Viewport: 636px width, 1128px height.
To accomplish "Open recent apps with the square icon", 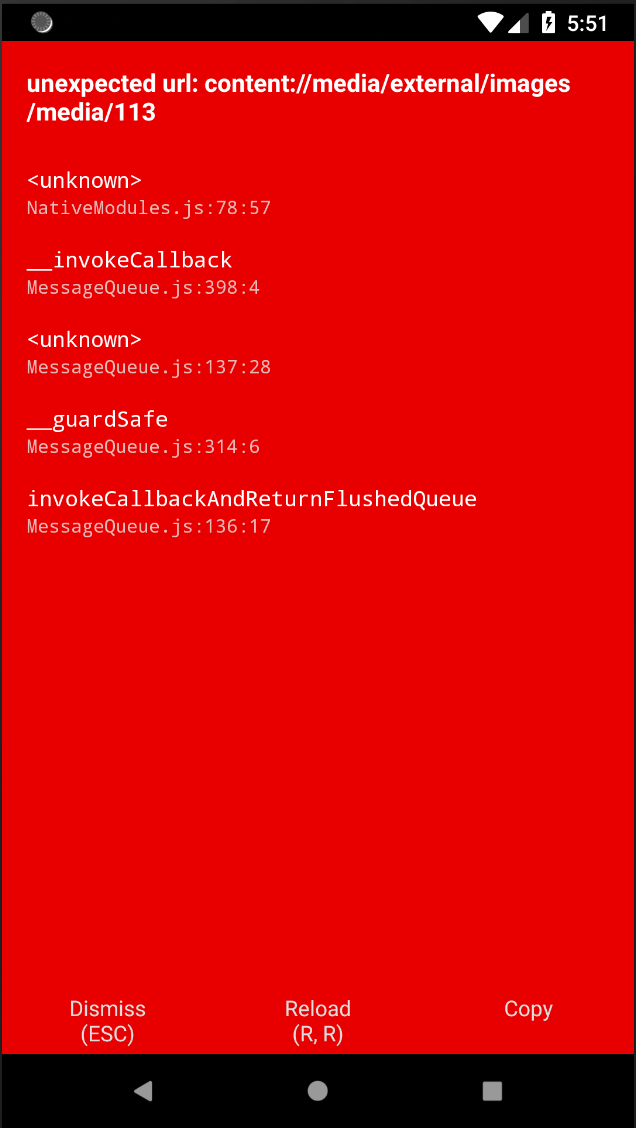I will (x=492, y=1091).
